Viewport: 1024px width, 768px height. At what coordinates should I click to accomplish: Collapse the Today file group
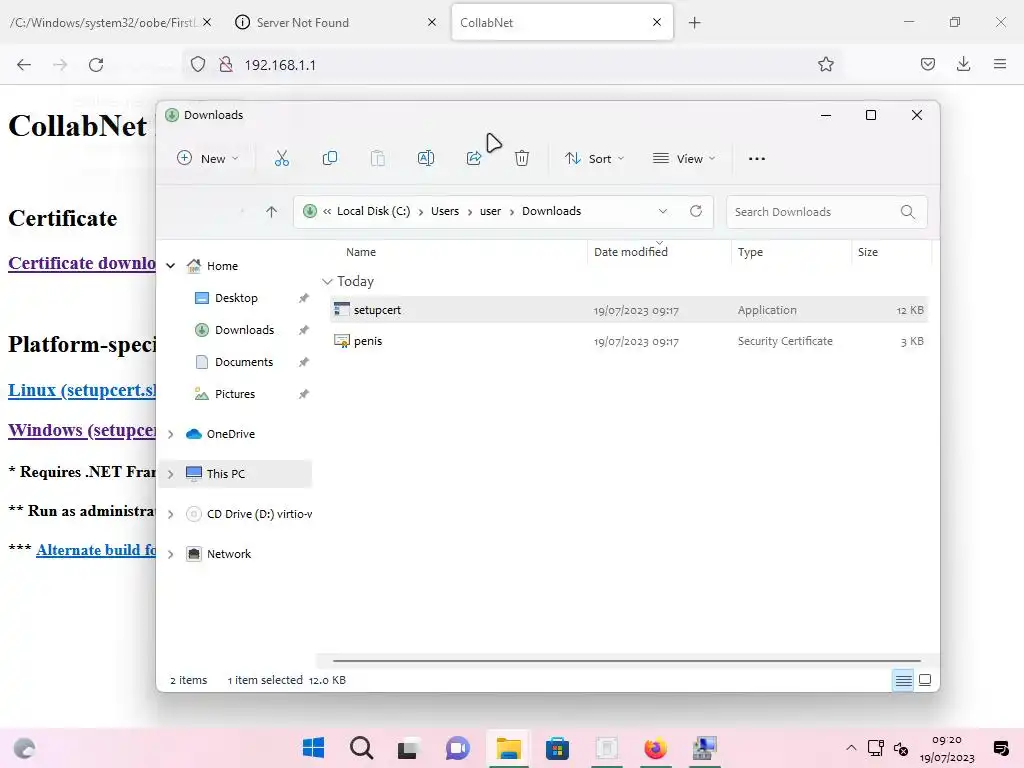[327, 281]
